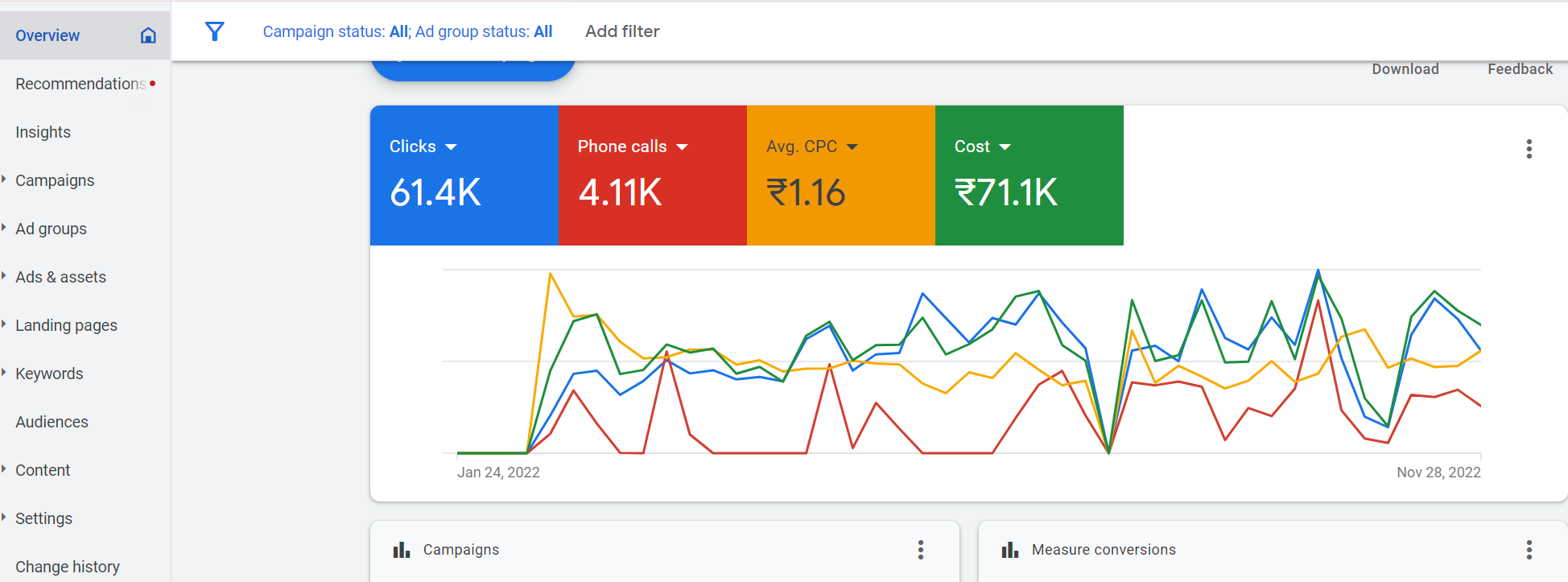Expand the Keywords sidebar section
This screenshot has height=582, width=1568.
click(x=4, y=373)
